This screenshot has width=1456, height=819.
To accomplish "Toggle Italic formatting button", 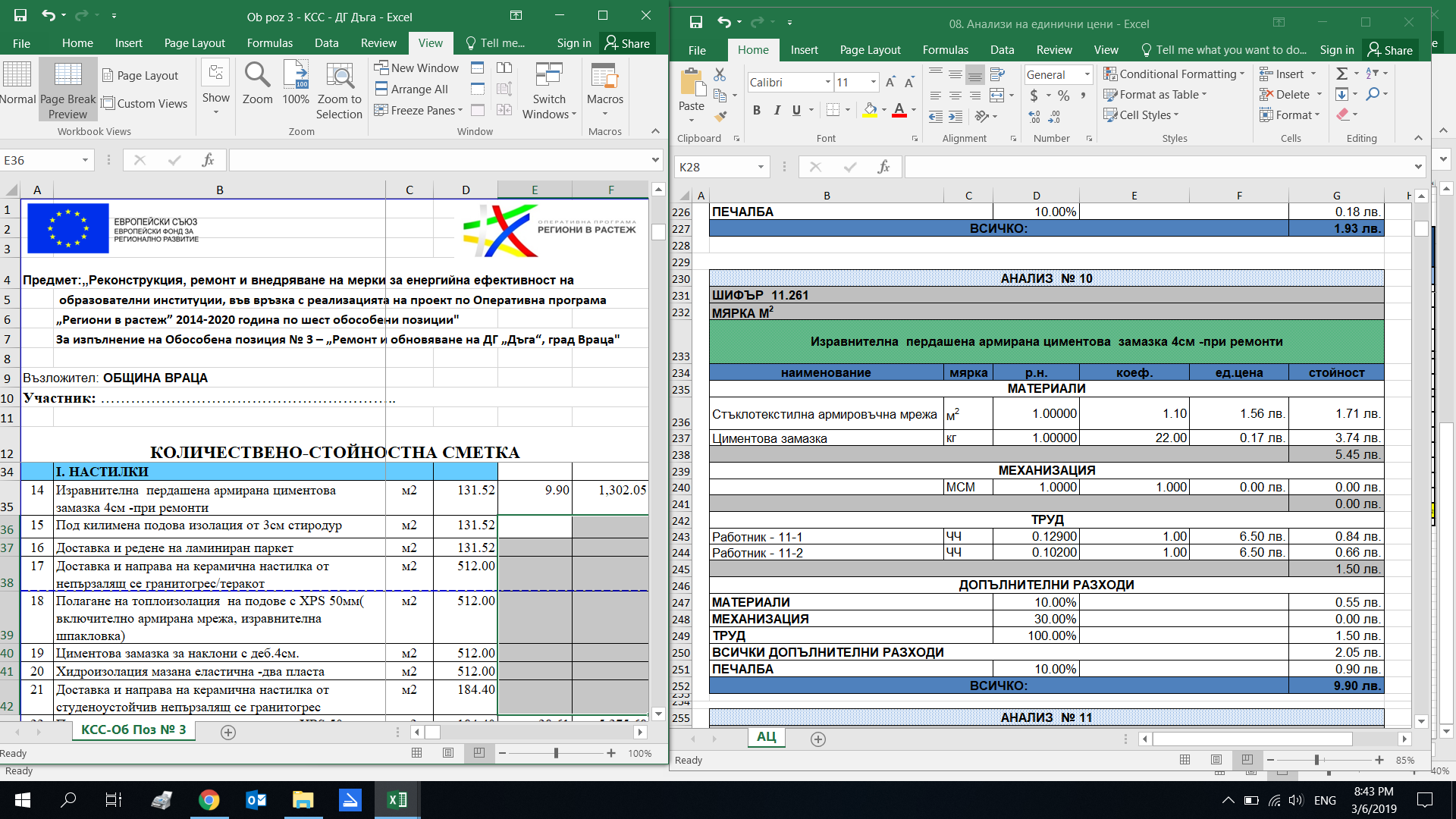I will (x=777, y=110).
